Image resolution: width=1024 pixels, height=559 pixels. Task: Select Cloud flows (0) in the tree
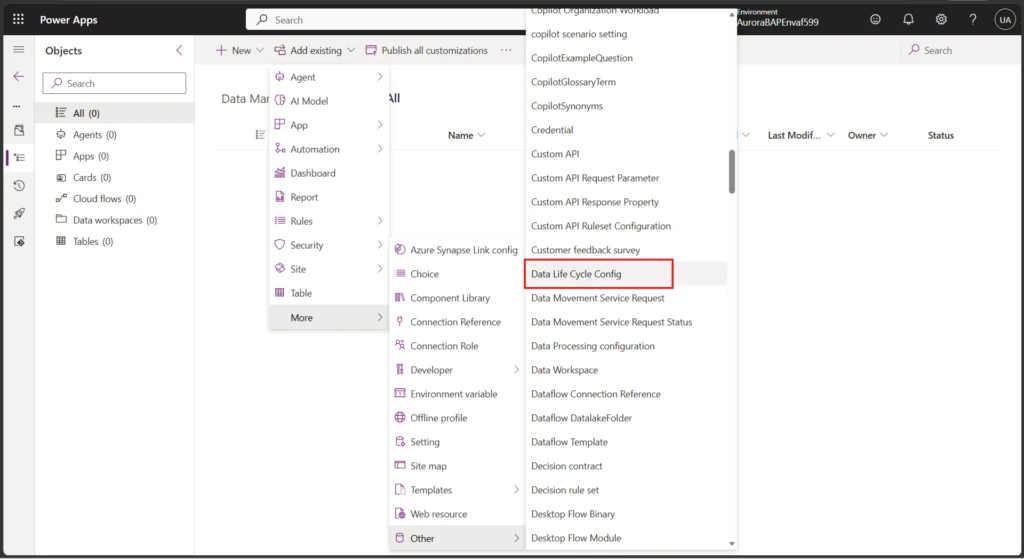pyautogui.click(x=115, y=199)
